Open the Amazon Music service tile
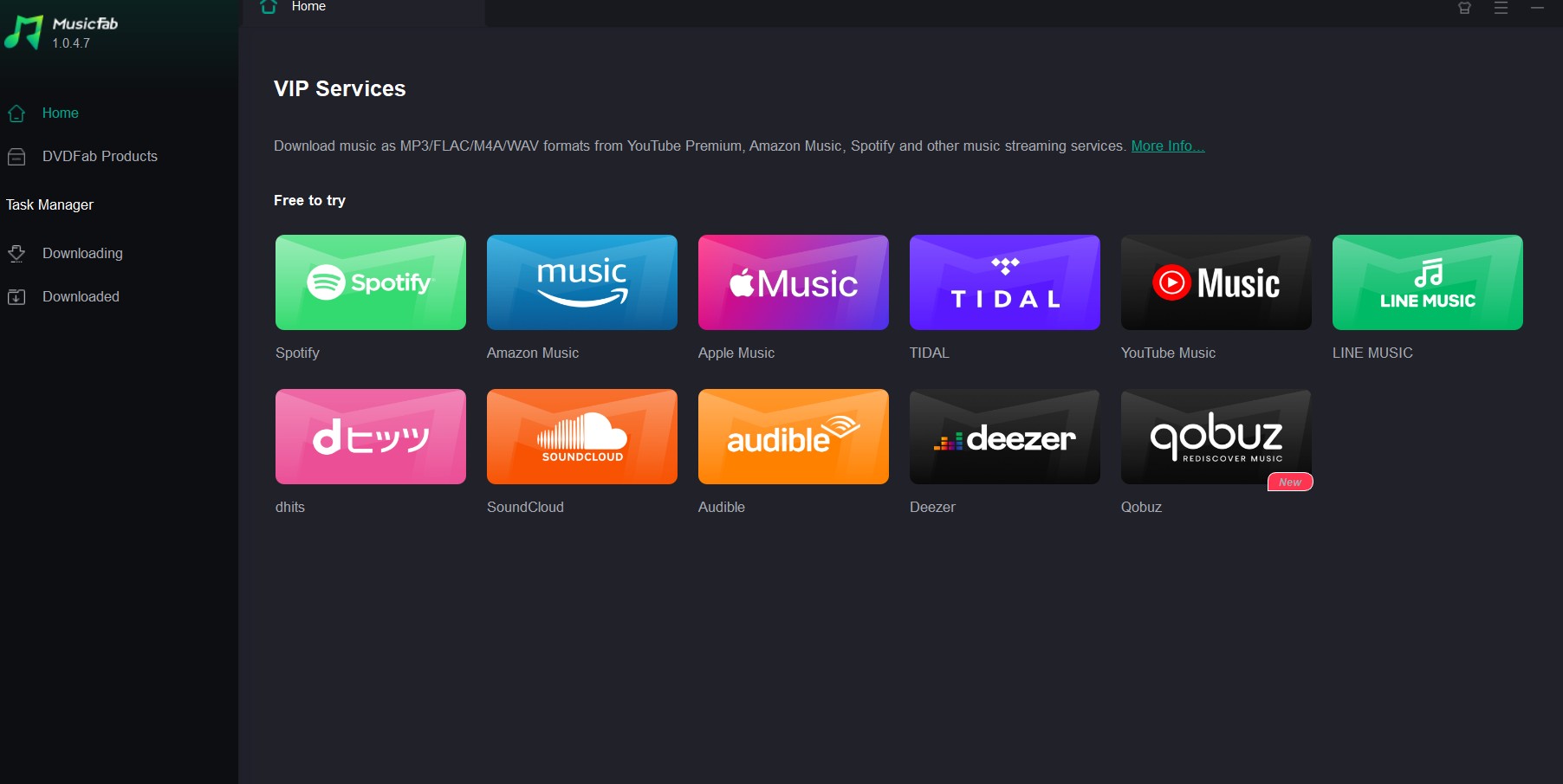 pyautogui.click(x=582, y=282)
